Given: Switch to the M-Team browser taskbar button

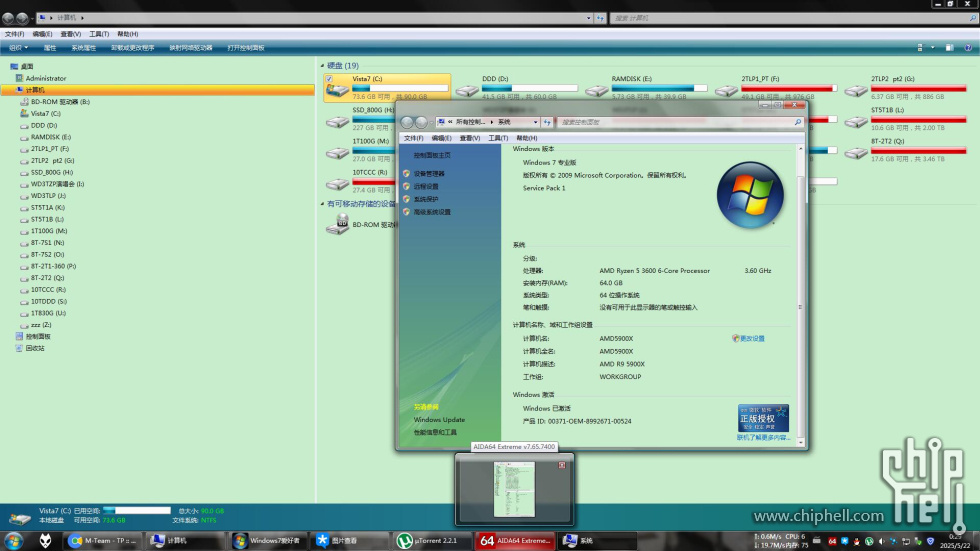Looking at the screenshot, I should [103, 541].
